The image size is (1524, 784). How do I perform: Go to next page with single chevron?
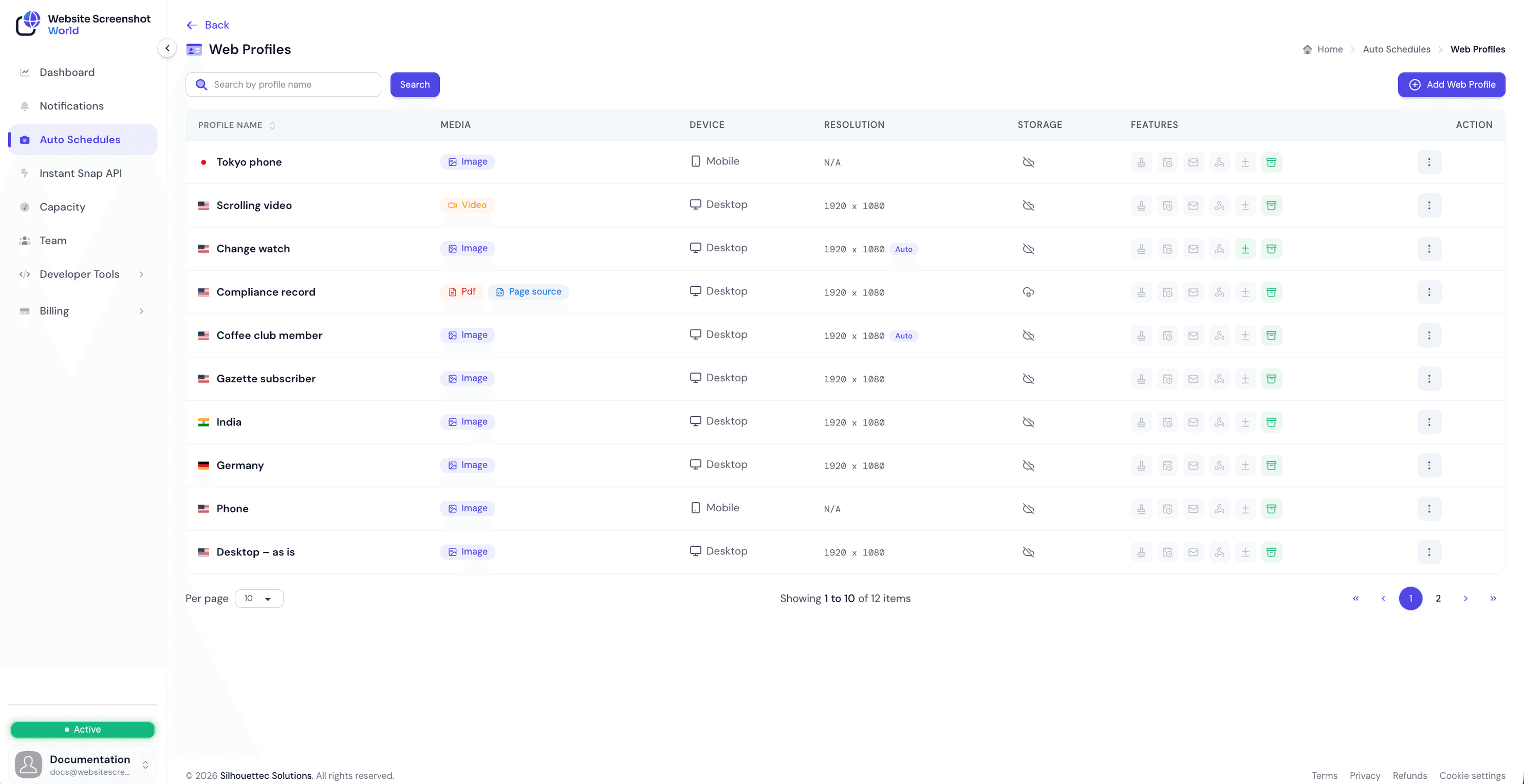1465,598
